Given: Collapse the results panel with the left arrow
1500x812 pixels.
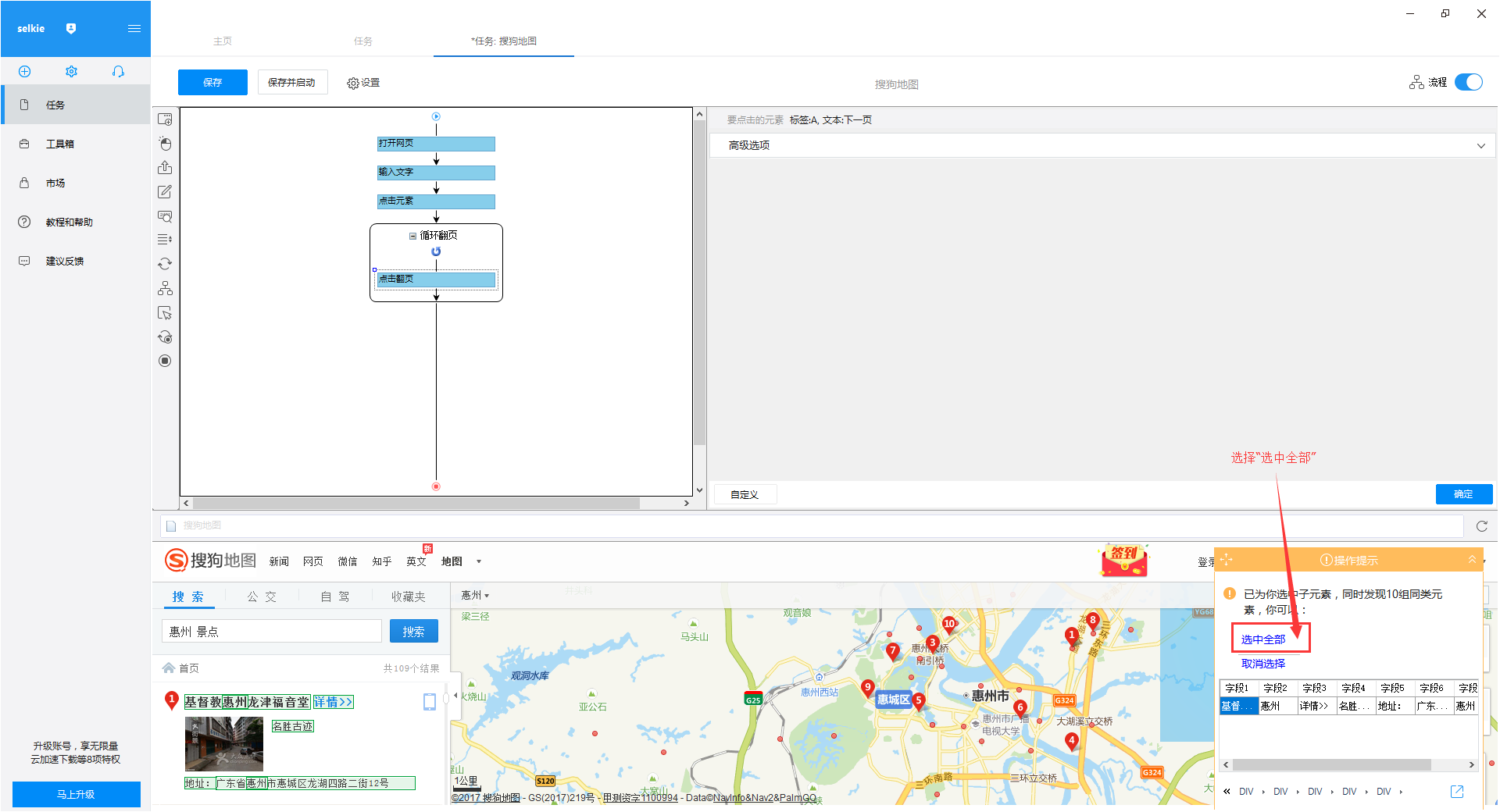Looking at the screenshot, I should (x=455, y=695).
